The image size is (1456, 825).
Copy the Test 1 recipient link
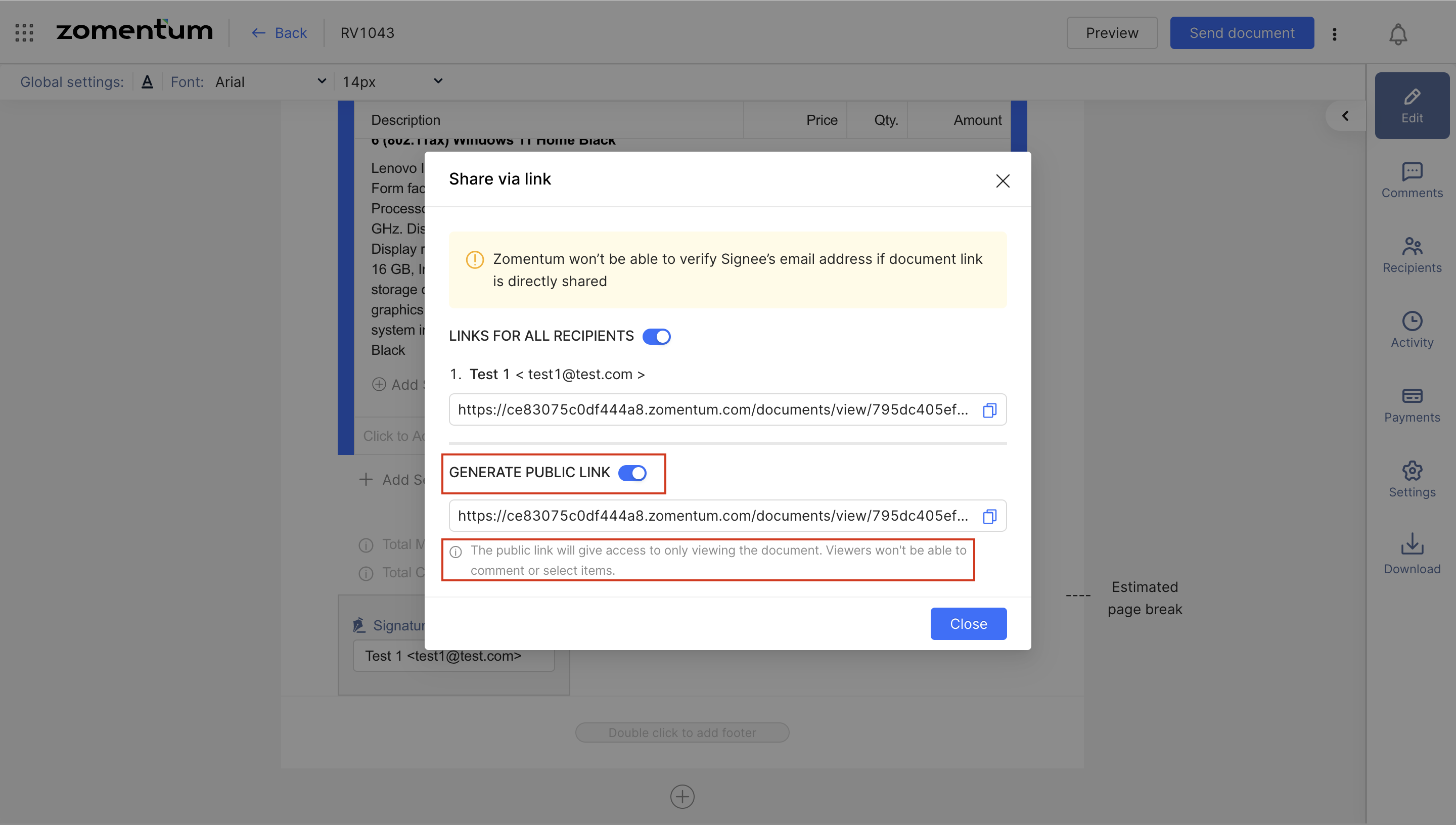(989, 409)
